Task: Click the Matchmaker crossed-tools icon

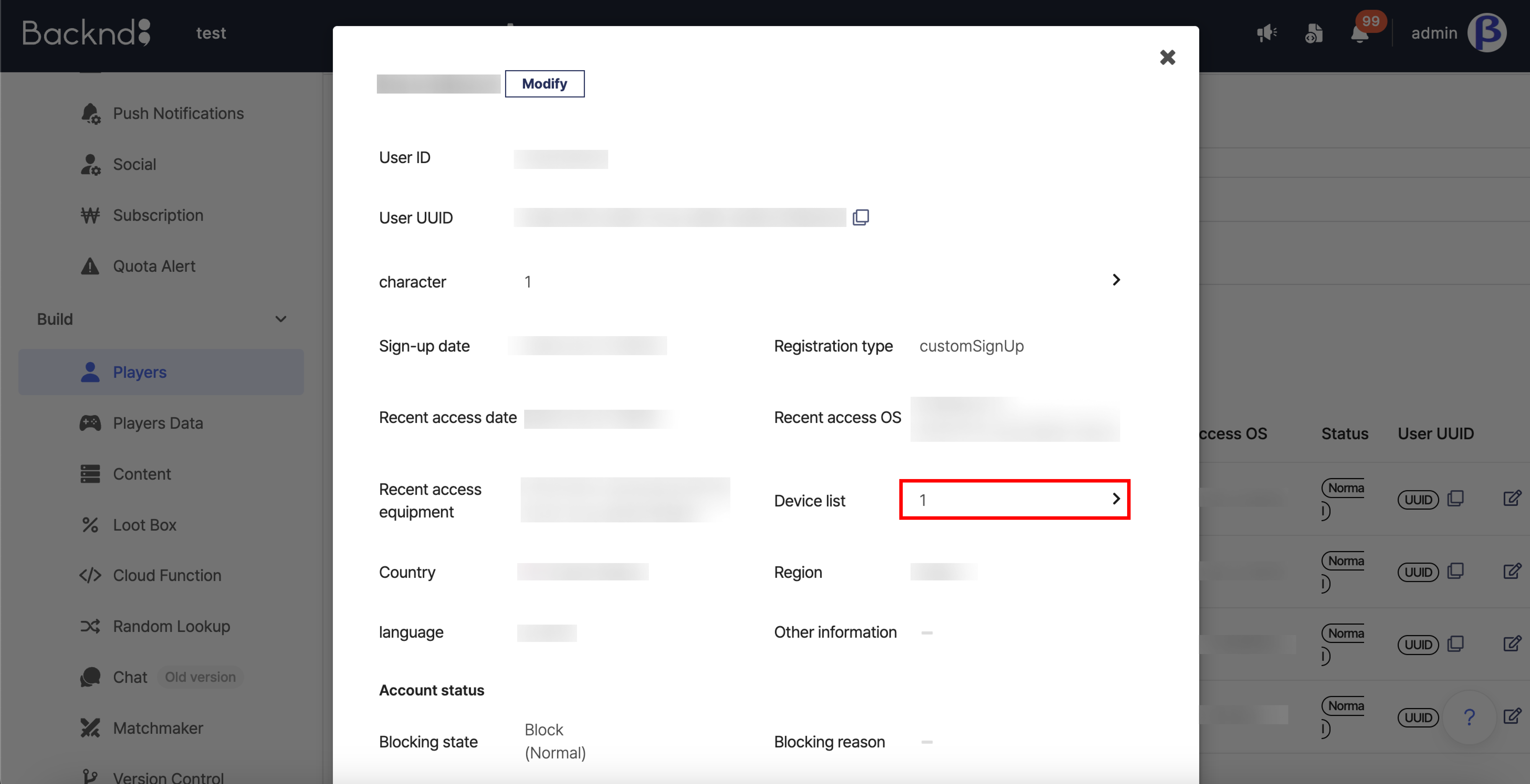Action: click(x=90, y=728)
